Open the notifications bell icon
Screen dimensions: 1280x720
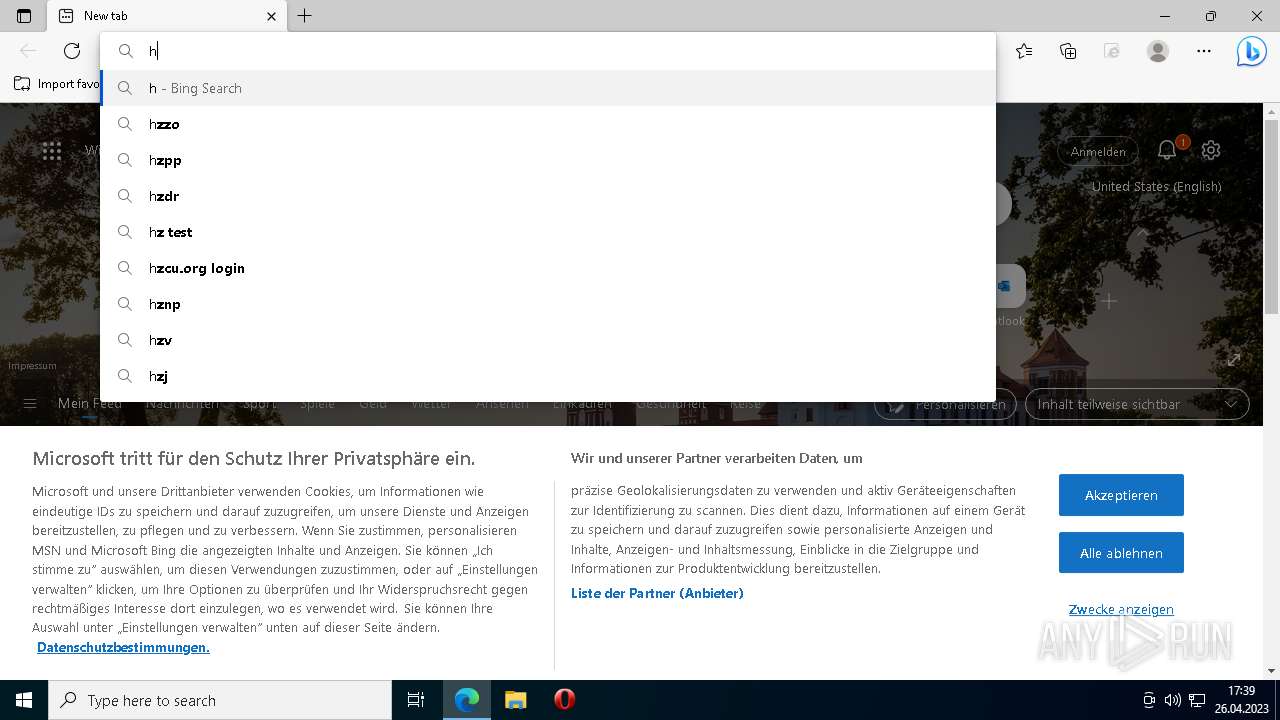[x=1167, y=150]
